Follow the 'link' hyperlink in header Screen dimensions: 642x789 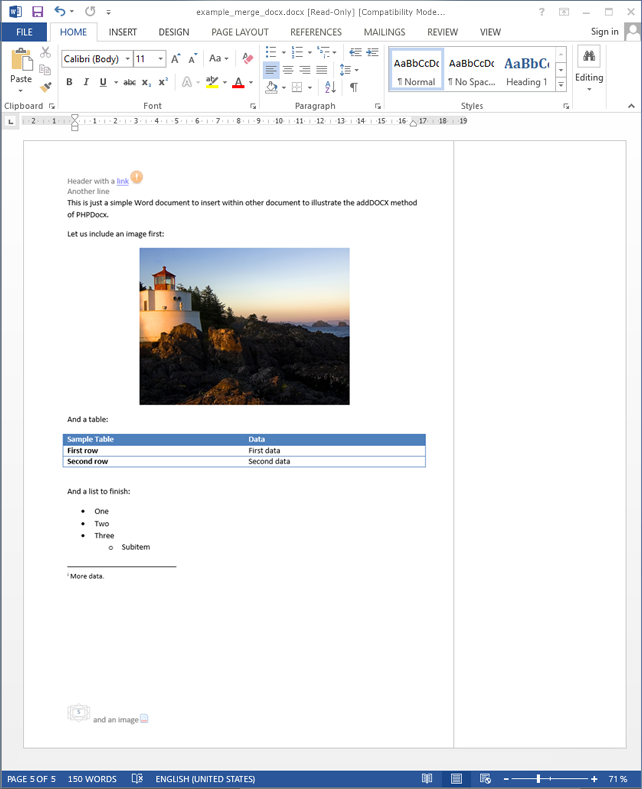[123, 181]
